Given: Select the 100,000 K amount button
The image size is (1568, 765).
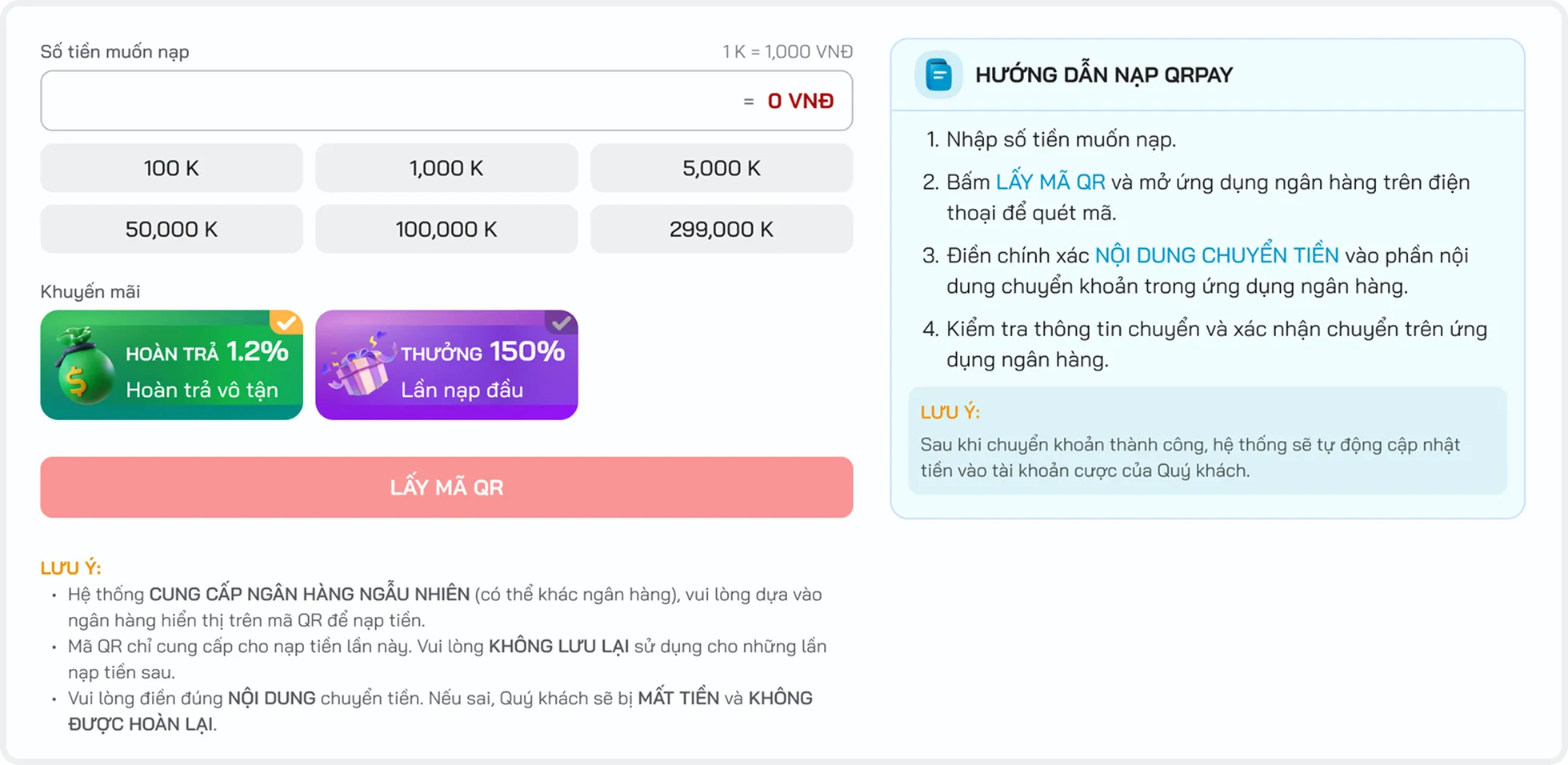Looking at the screenshot, I should 446,230.
